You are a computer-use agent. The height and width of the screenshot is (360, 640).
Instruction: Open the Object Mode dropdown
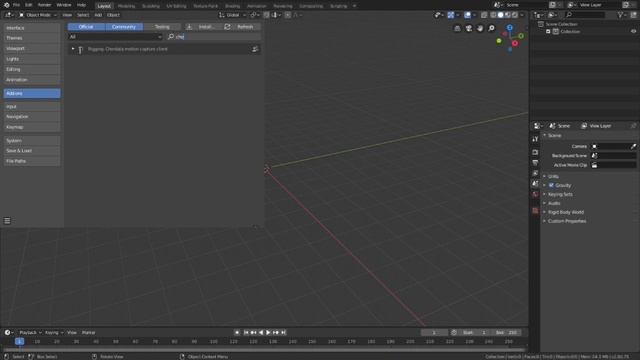(x=38, y=15)
